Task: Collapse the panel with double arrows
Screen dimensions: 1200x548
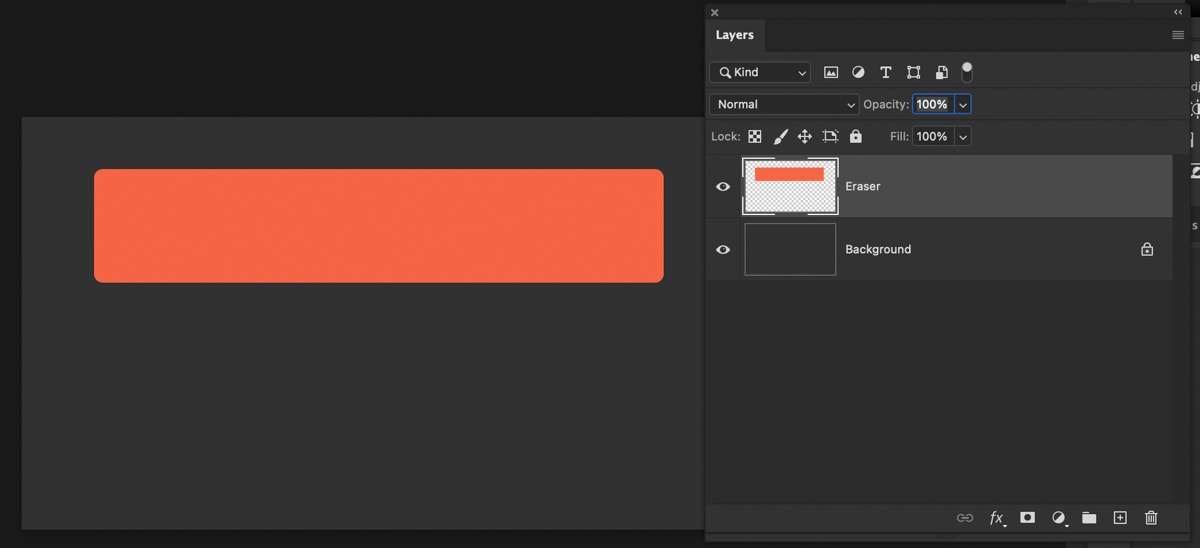Action: click(1178, 12)
